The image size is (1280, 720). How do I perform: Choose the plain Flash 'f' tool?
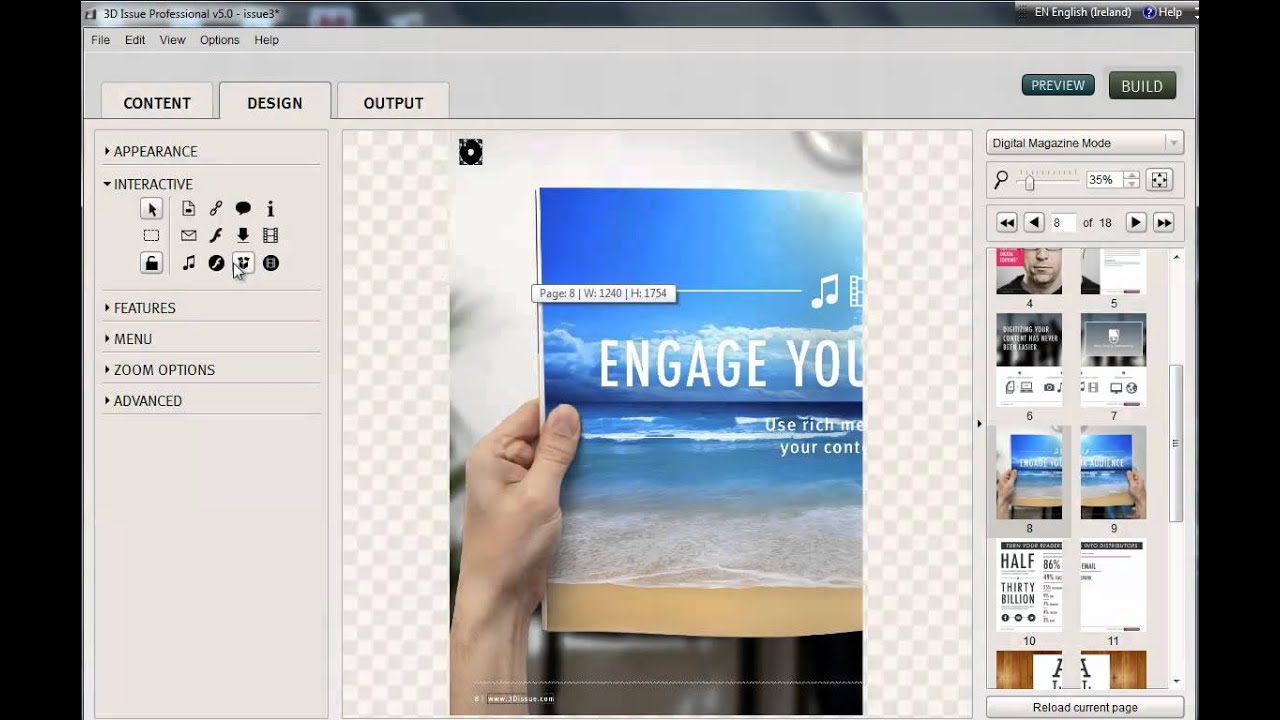click(215, 236)
